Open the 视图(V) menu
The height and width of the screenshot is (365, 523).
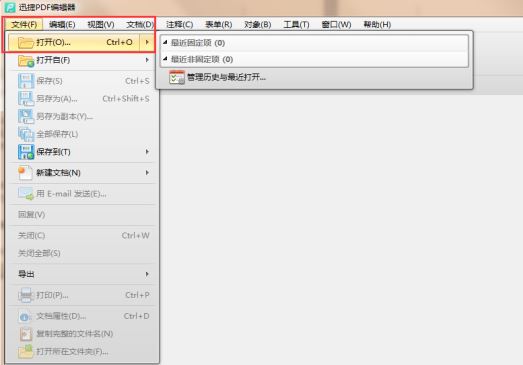click(101, 25)
